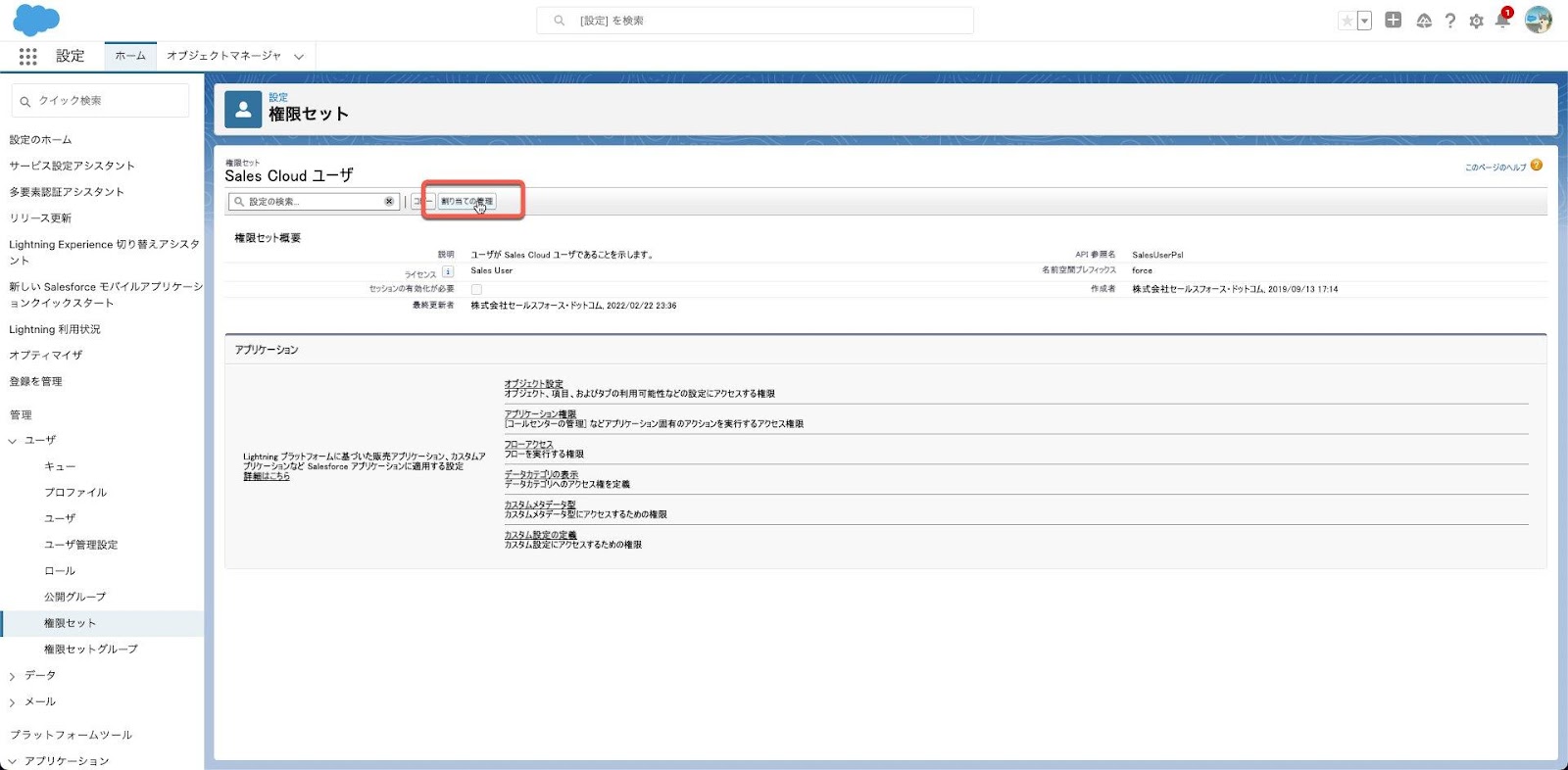Image resolution: width=1568 pixels, height=770 pixels.
Task: Switch to the ホーム tab
Action: pos(130,56)
